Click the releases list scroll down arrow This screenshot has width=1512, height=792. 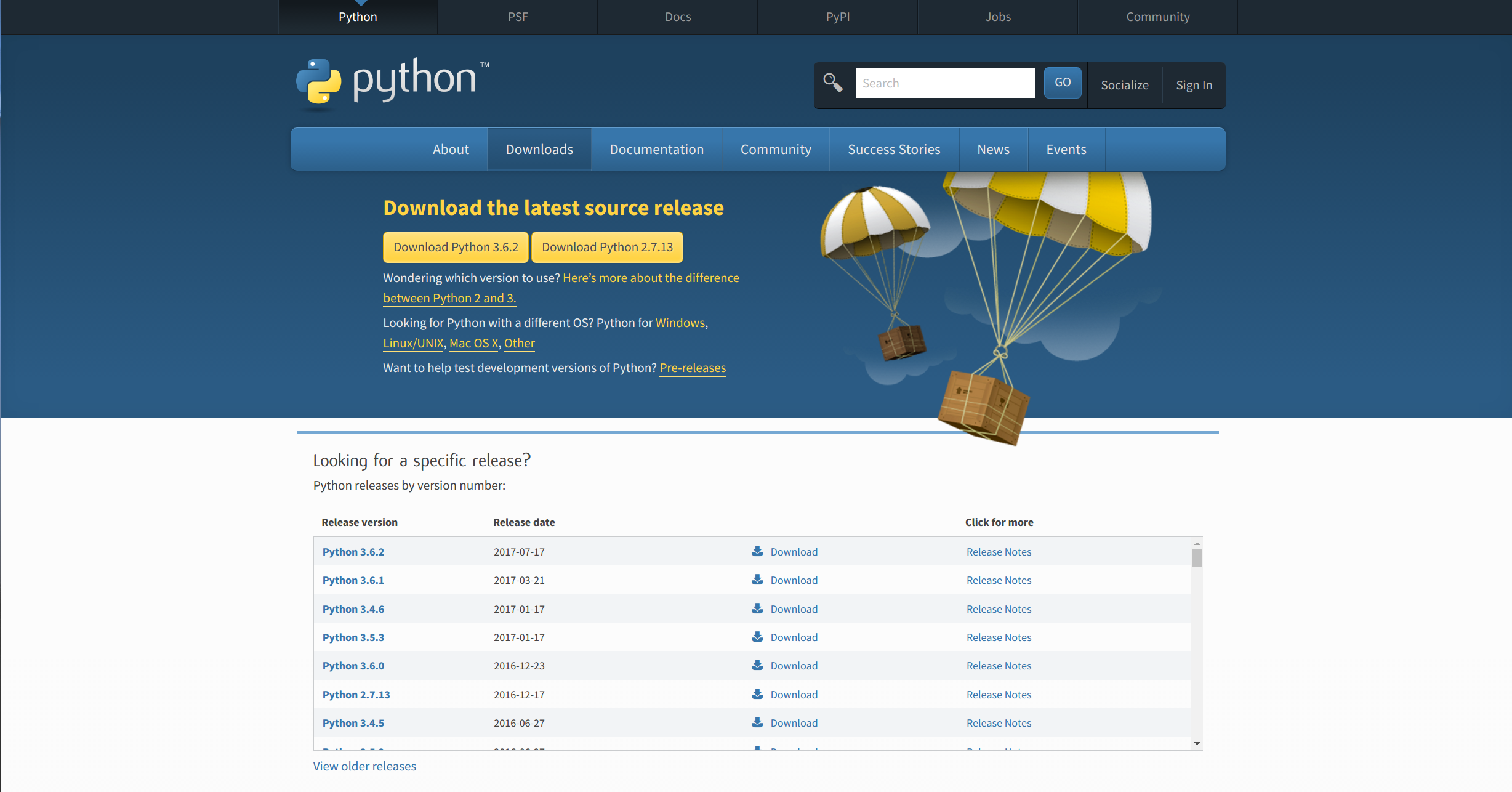pyautogui.click(x=1197, y=743)
